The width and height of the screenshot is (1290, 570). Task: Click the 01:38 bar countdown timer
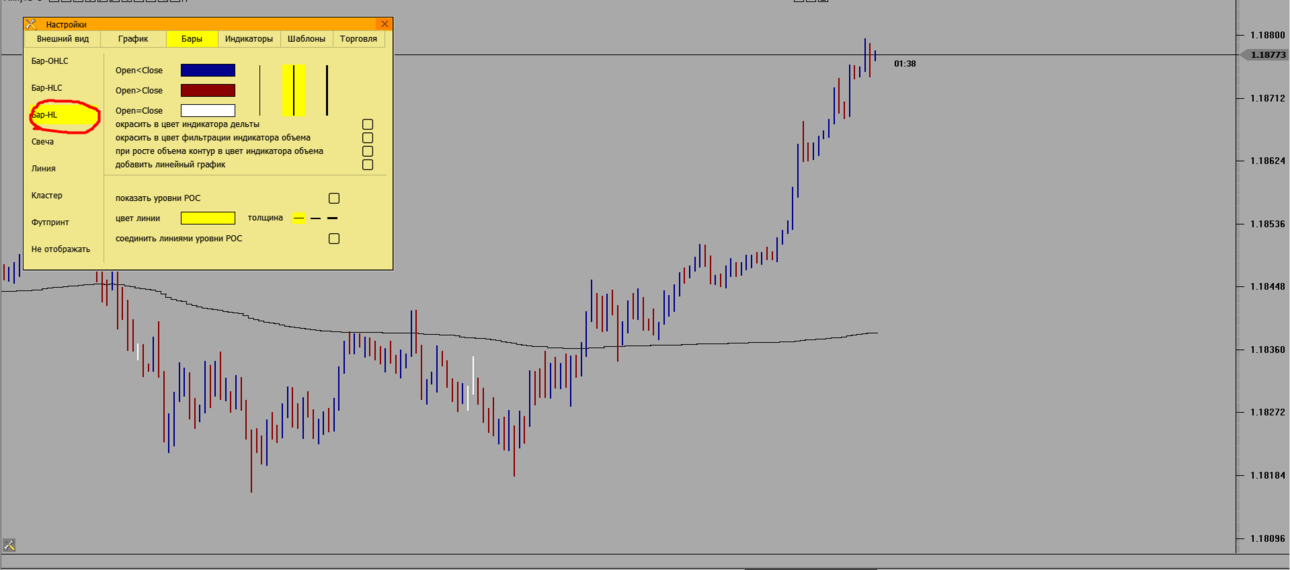pos(905,64)
